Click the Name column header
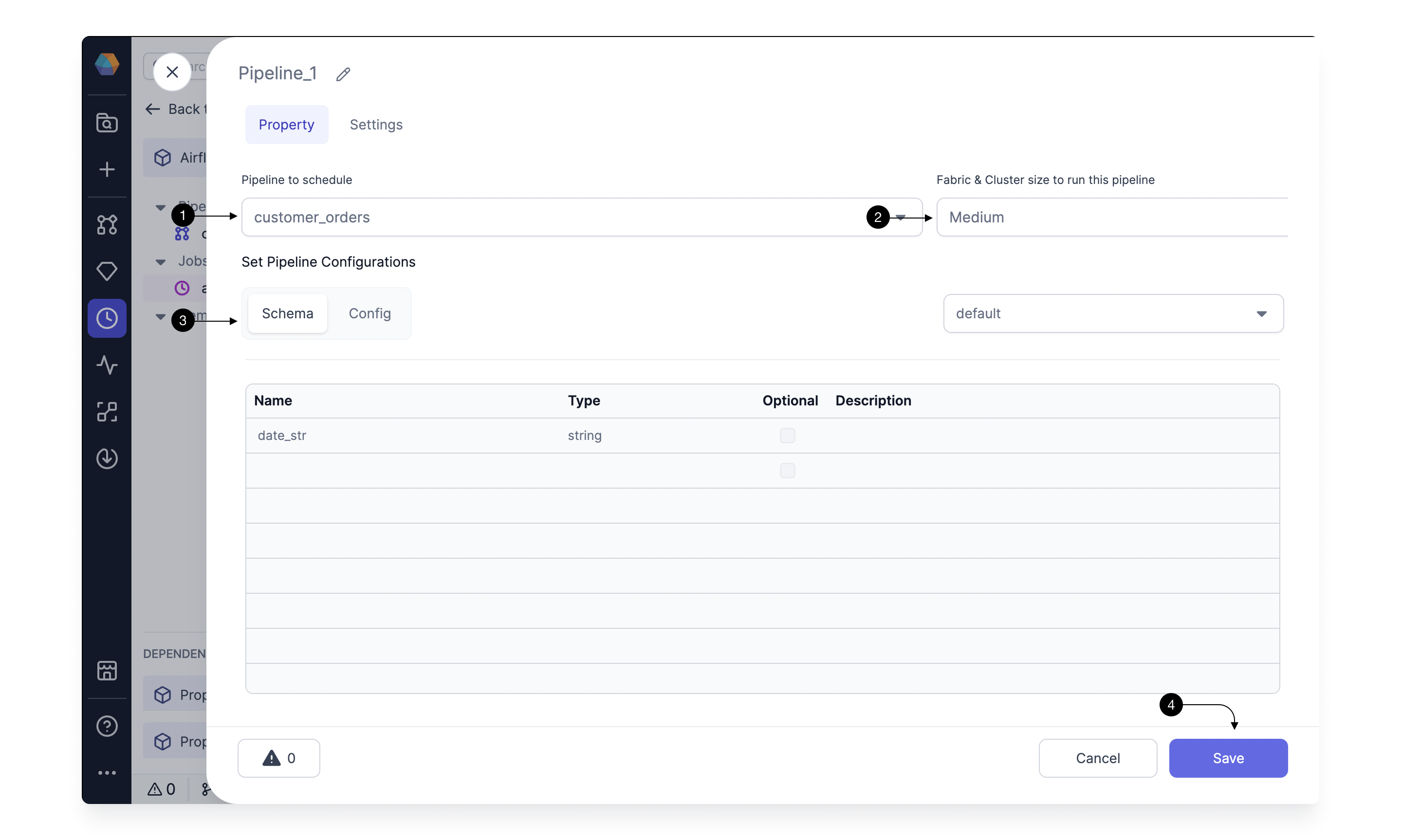Screen dimensions: 1402x840 (x=273, y=401)
